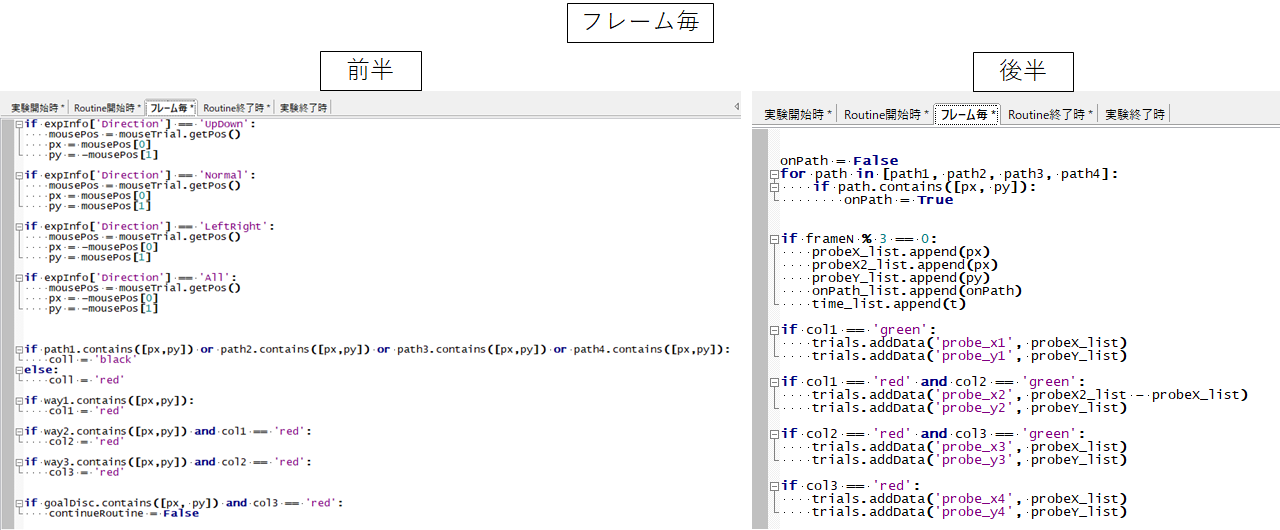
Task: Select Routine終了時 tab in left editor
Action: (236, 107)
